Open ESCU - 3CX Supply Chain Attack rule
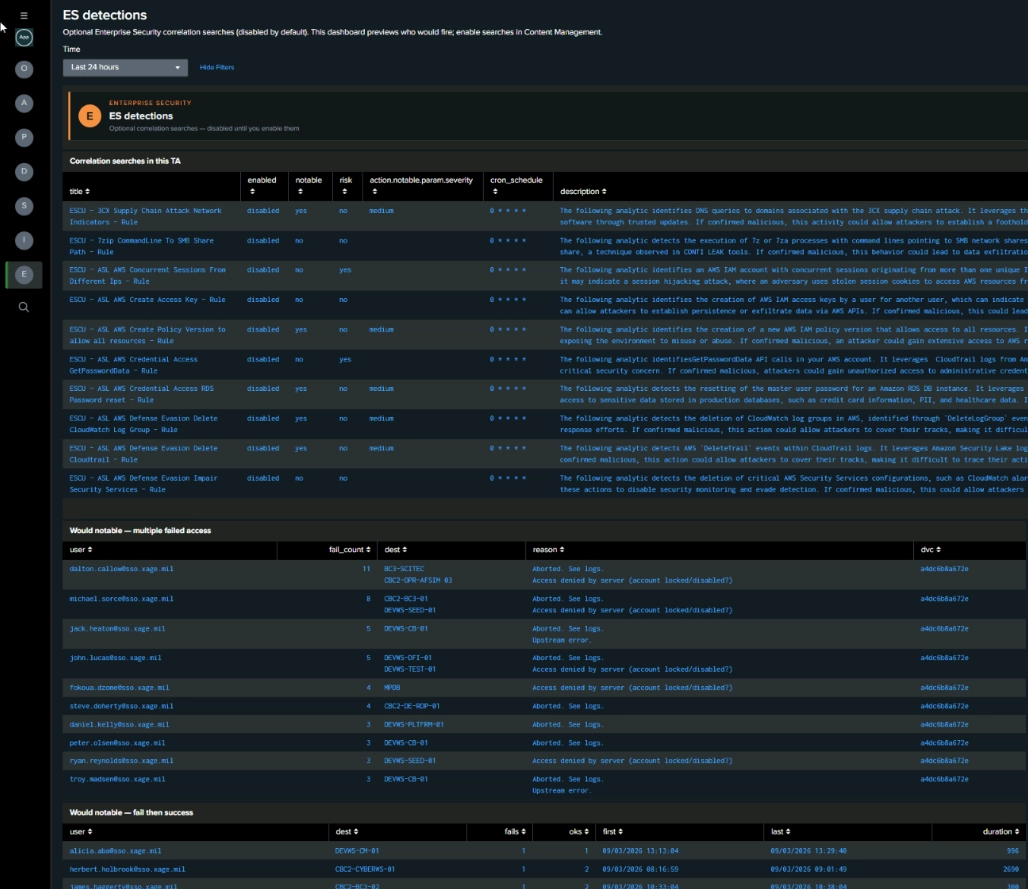This screenshot has width=1028, height=889. (x=146, y=216)
